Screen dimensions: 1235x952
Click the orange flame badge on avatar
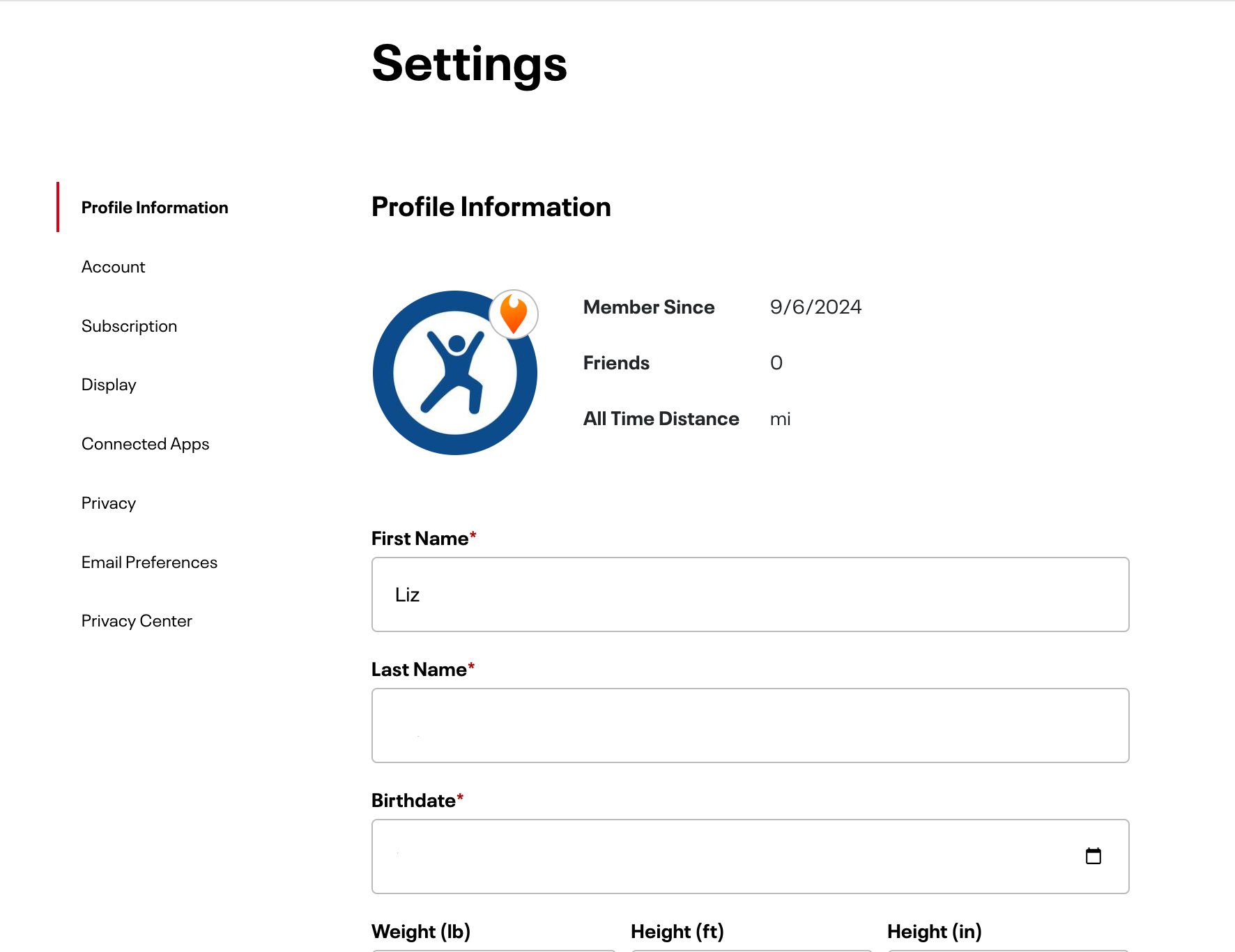[514, 314]
